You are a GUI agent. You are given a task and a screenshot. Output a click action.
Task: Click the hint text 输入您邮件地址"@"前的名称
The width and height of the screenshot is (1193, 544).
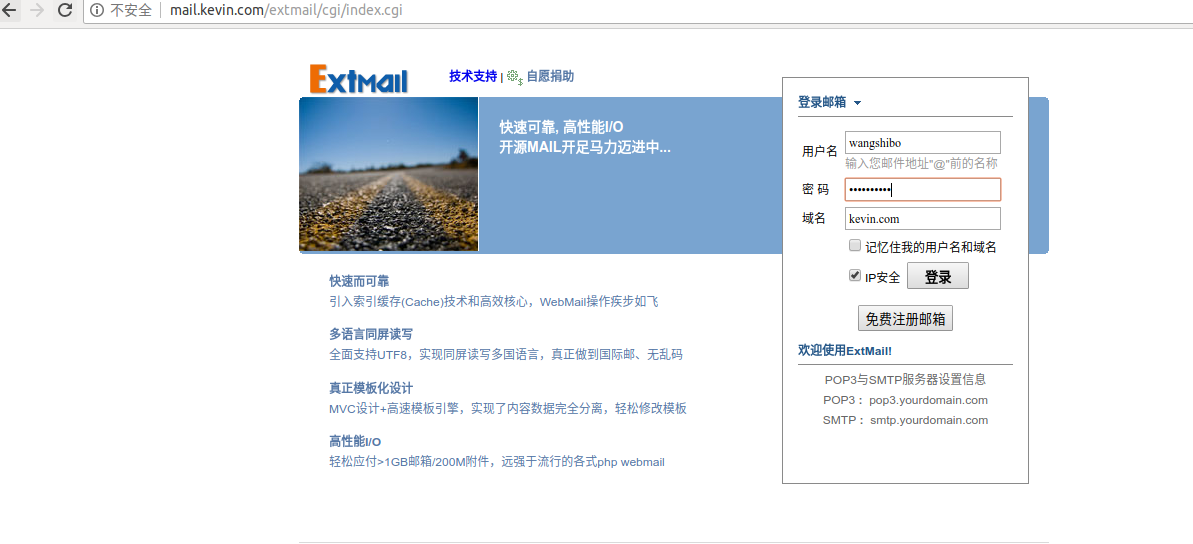(x=921, y=163)
